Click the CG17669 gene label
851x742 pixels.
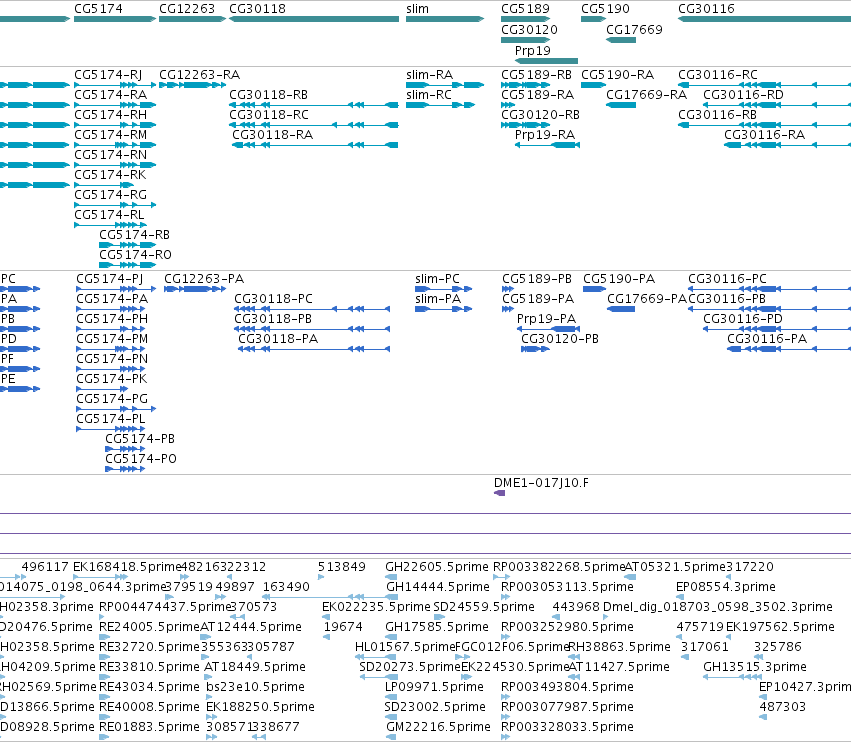point(634,29)
